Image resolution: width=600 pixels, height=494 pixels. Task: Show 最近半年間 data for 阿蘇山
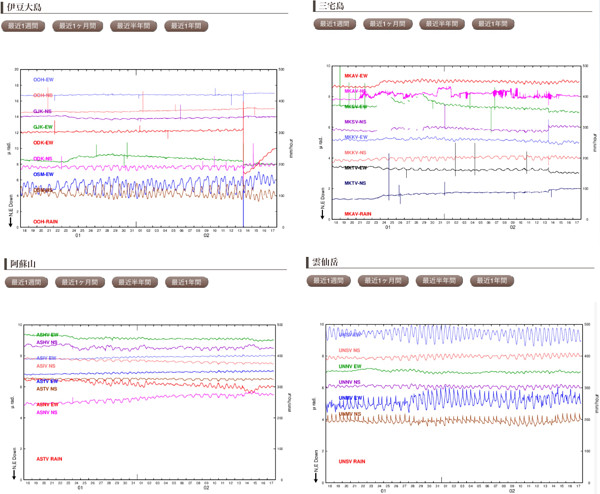[x=133, y=282]
